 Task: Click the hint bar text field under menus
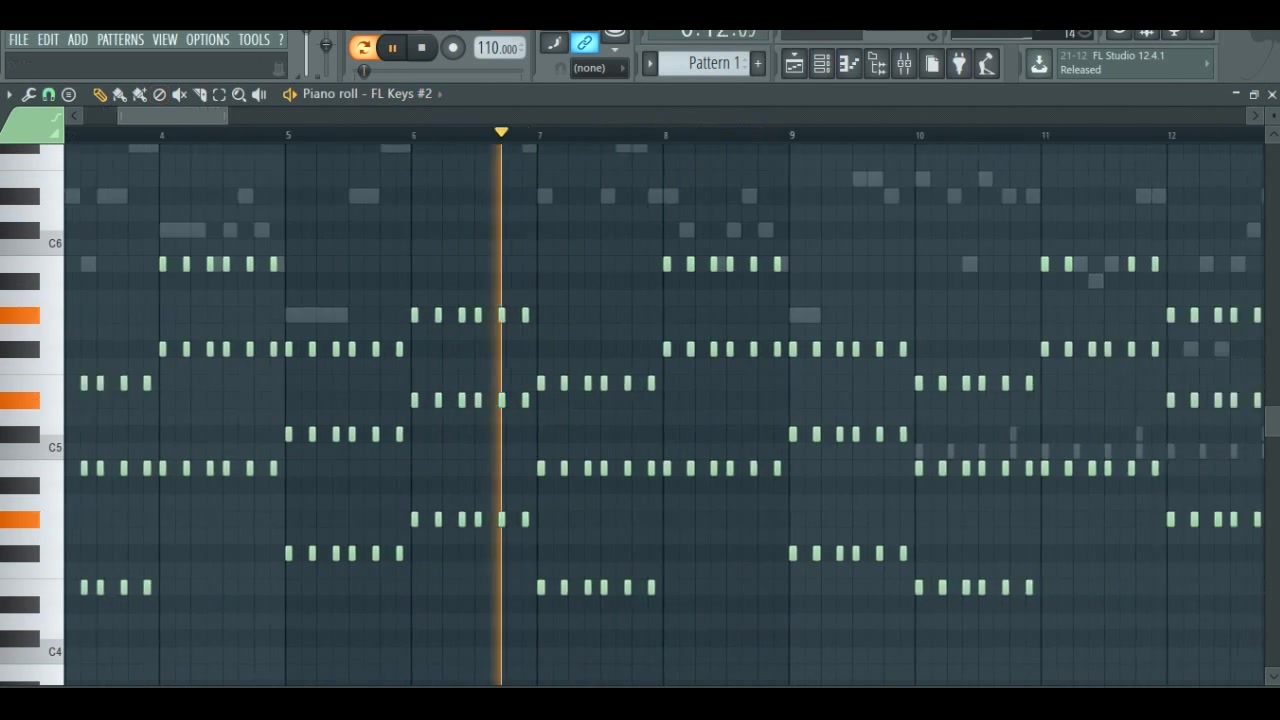coord(146,66)
